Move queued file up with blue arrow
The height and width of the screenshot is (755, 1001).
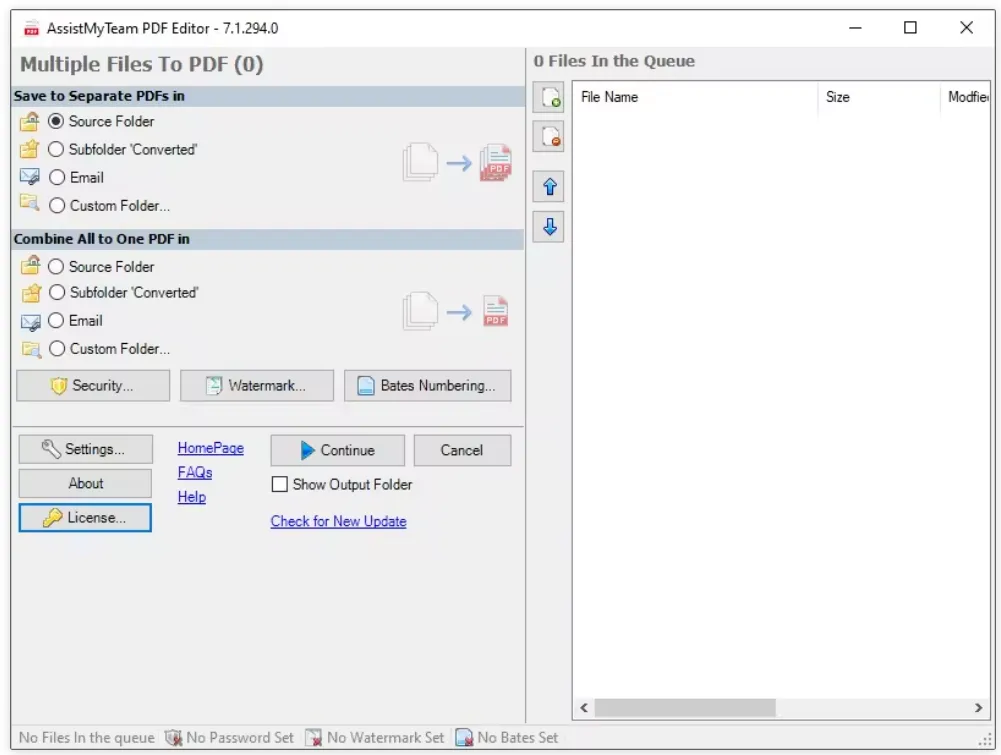[549, 187]
